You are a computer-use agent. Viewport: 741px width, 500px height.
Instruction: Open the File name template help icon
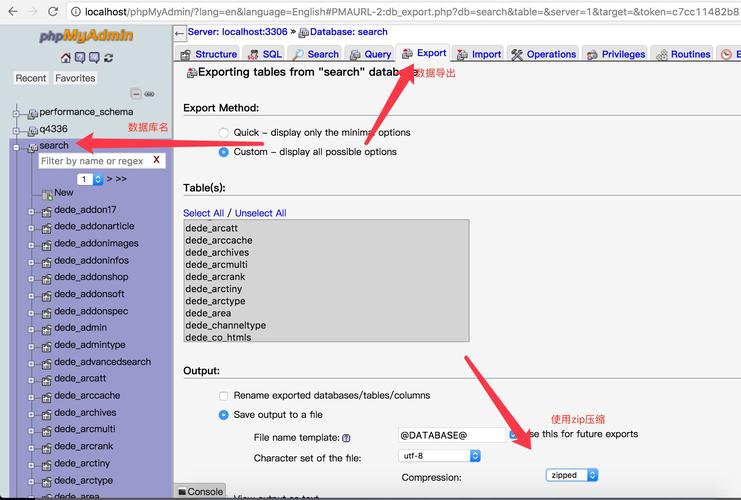346,438
